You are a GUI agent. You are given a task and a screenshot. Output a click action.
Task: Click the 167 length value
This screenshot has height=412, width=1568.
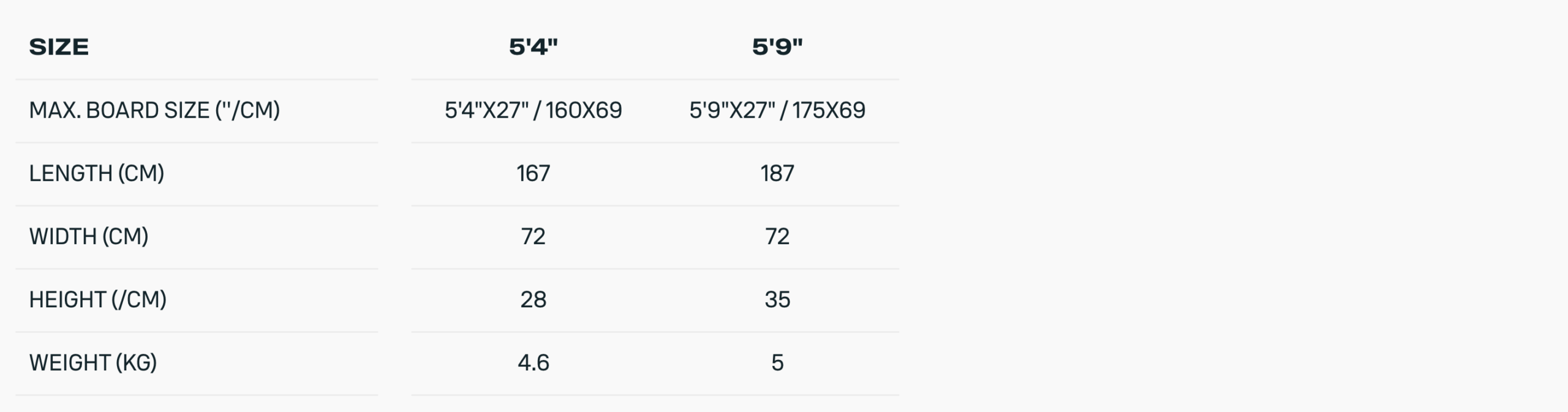click(533, 173)
